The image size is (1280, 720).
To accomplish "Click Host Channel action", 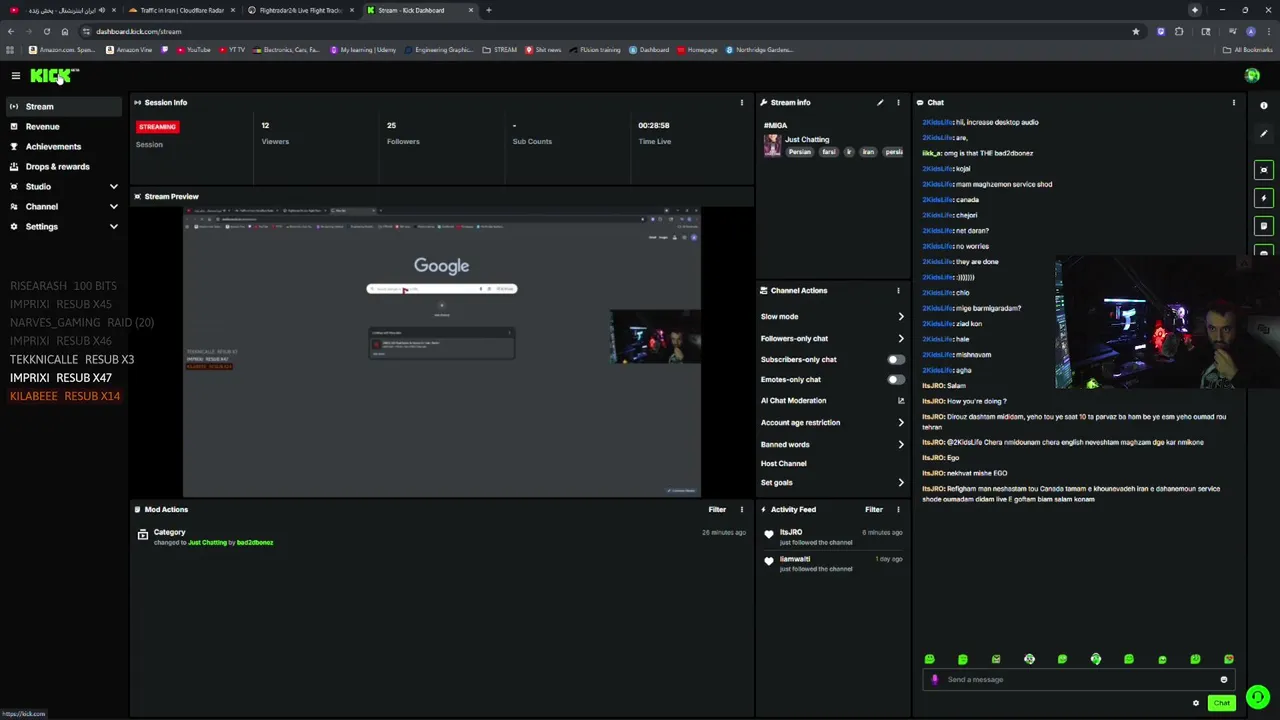I will point(783,463).
